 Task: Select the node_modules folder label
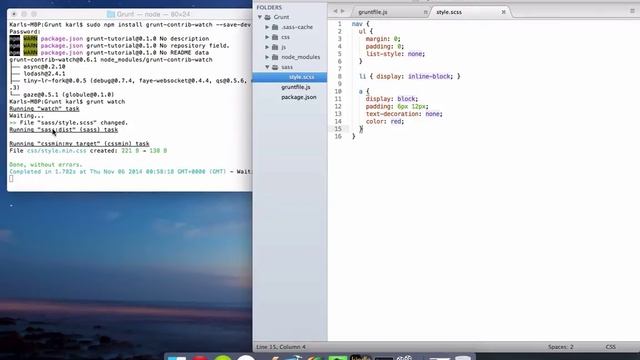click(x=300, y=57)
